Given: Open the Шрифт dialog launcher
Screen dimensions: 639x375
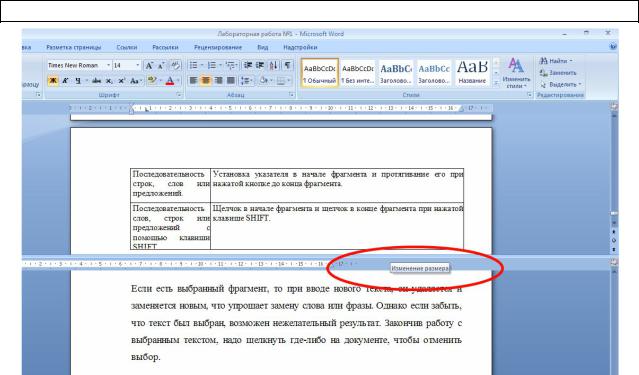Looking at the screenshot, I should pos(178,95).
